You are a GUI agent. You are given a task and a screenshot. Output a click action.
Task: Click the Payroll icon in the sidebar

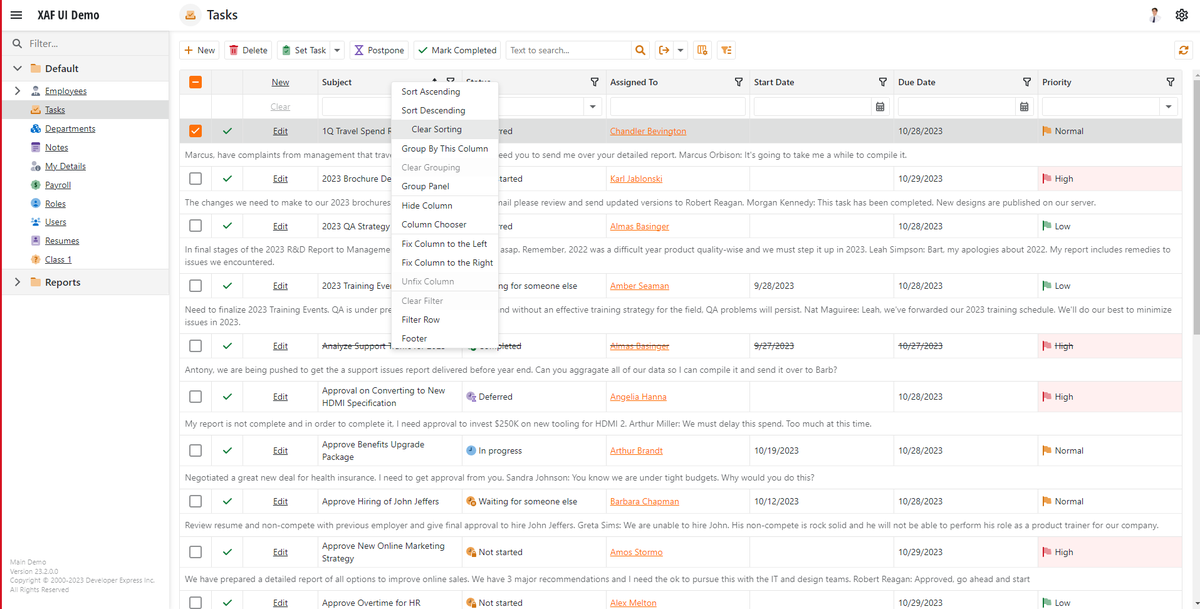click(x=35, y=185)
